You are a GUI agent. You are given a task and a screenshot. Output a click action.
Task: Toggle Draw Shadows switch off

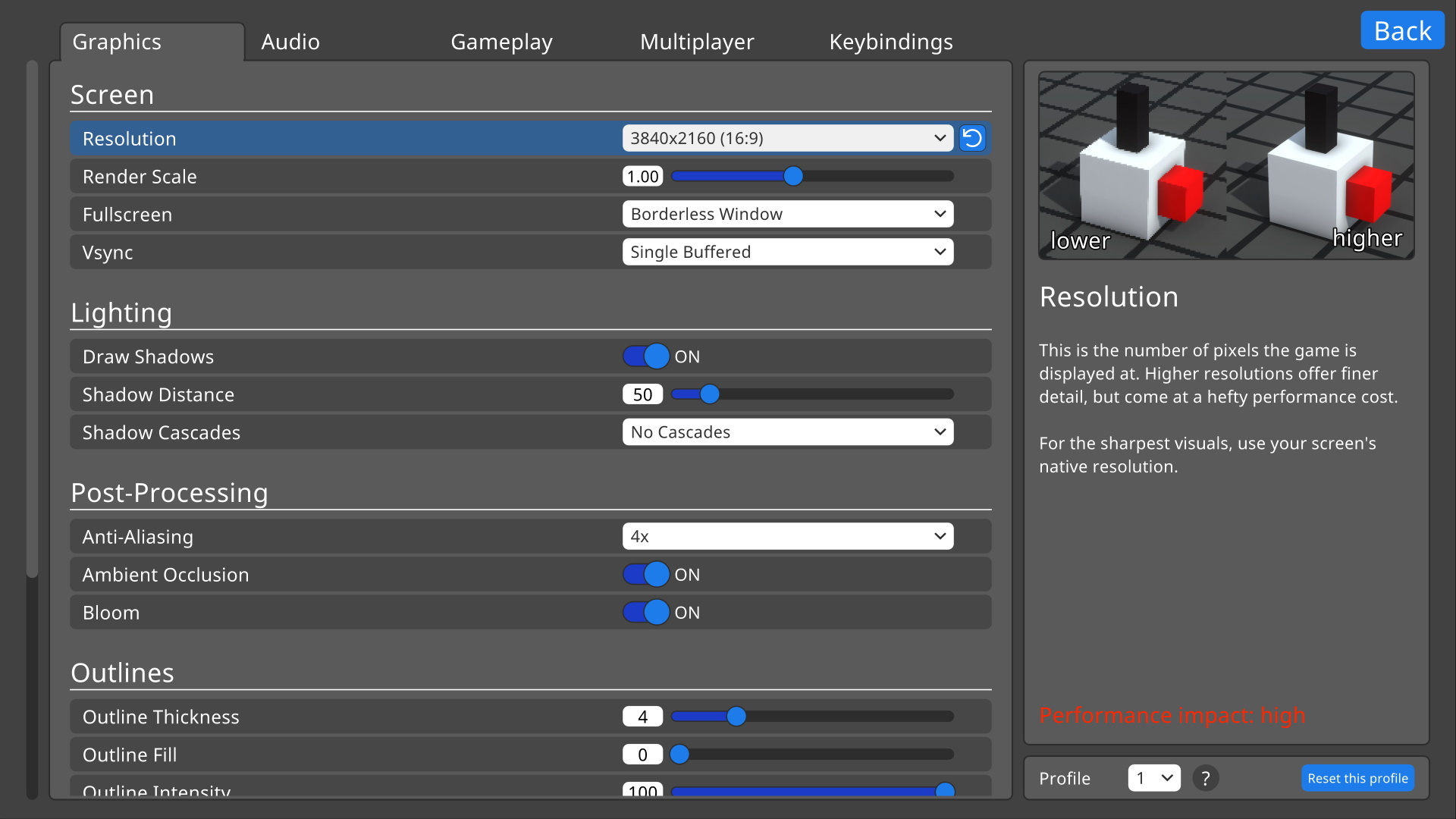coord(646,356)
